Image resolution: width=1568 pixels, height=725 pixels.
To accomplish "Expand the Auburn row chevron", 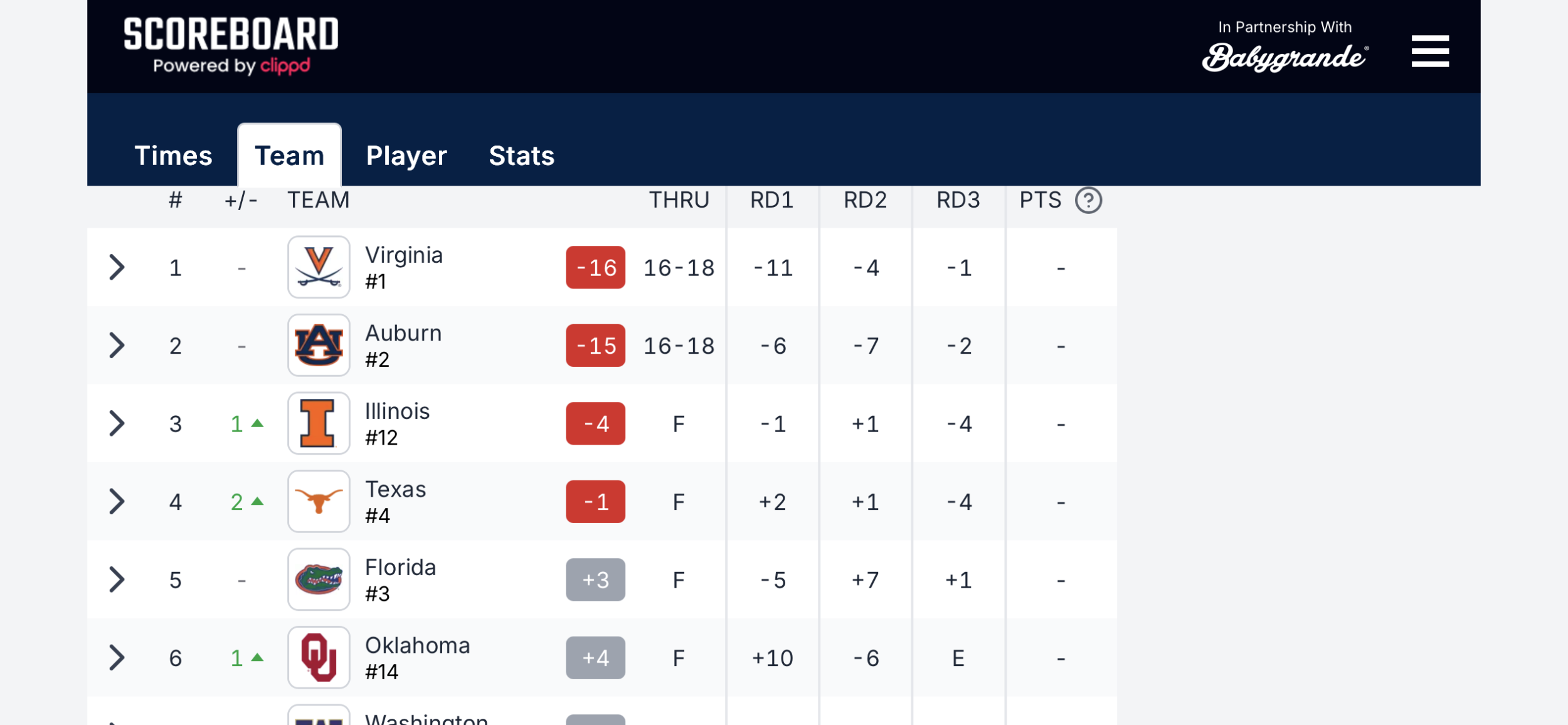I will click(117, 345).
